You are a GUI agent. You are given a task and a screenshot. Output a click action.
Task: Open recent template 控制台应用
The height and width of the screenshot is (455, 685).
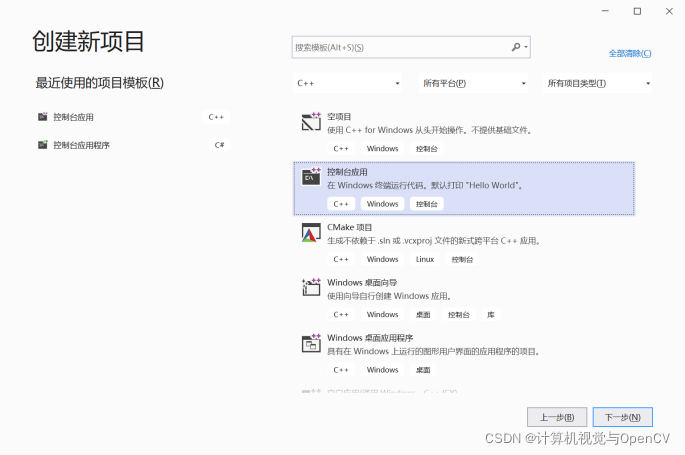point(133,117)
